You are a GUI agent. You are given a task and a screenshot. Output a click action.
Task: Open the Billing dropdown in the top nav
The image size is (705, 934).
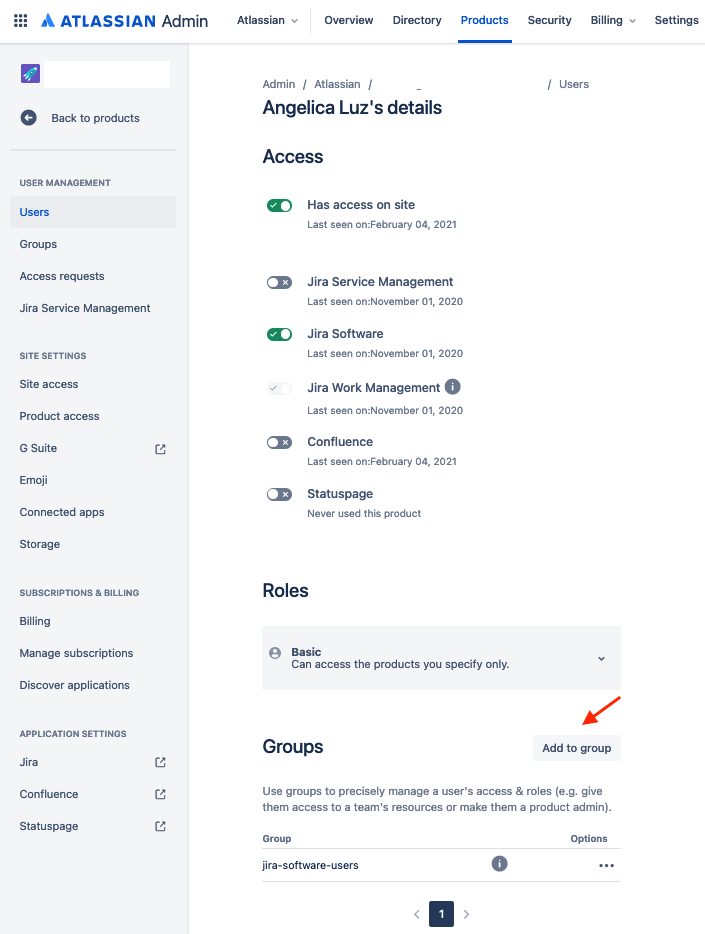[x=612, y=19]
